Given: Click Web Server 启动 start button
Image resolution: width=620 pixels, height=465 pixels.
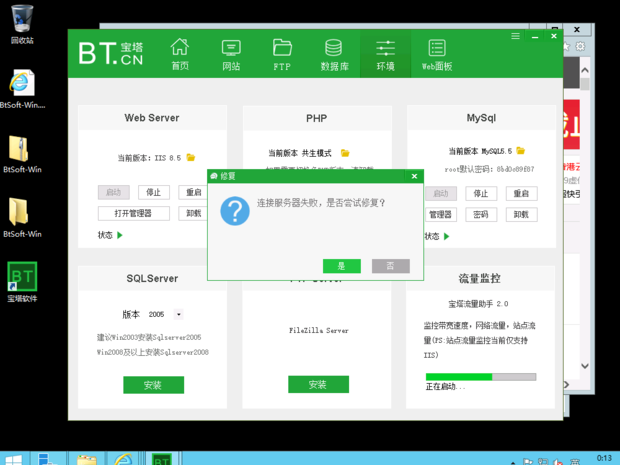Looking at the screenshot, I should 113,192.
